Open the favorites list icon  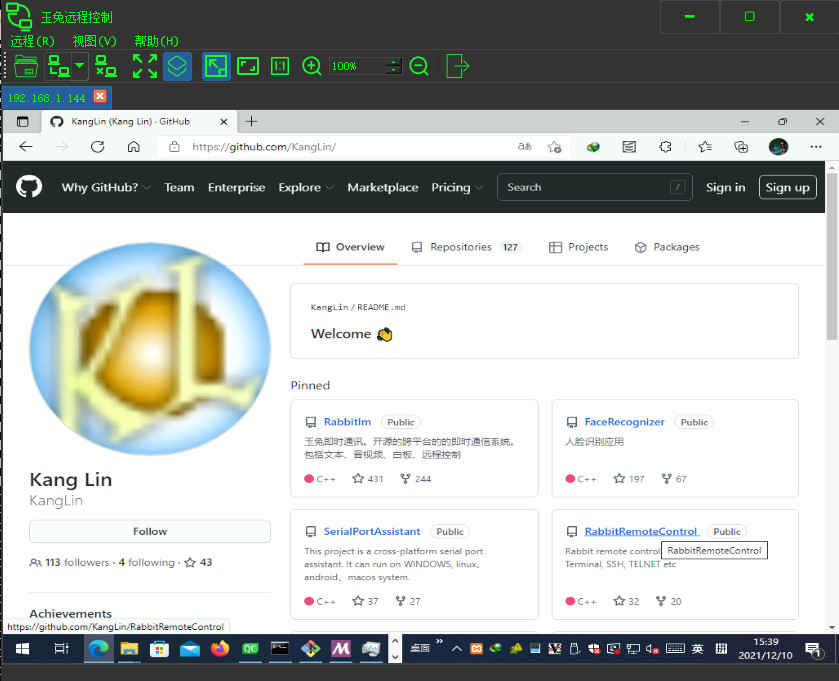(x=705, y=147)
